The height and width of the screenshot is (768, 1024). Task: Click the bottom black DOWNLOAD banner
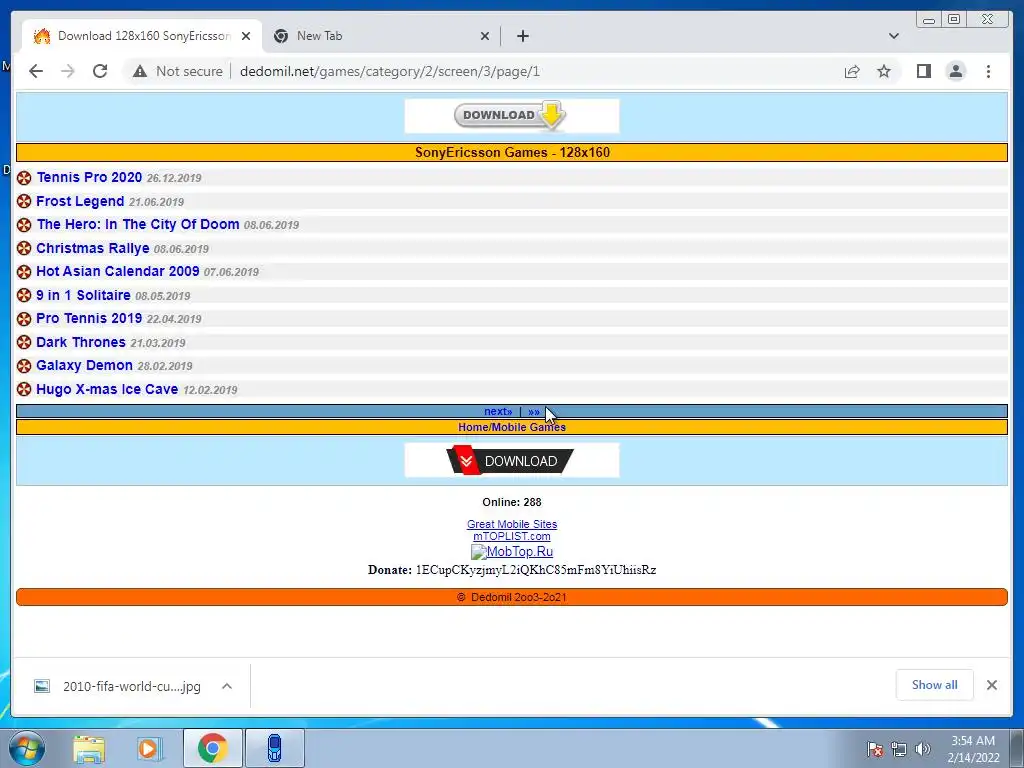(x=511, y=460)
